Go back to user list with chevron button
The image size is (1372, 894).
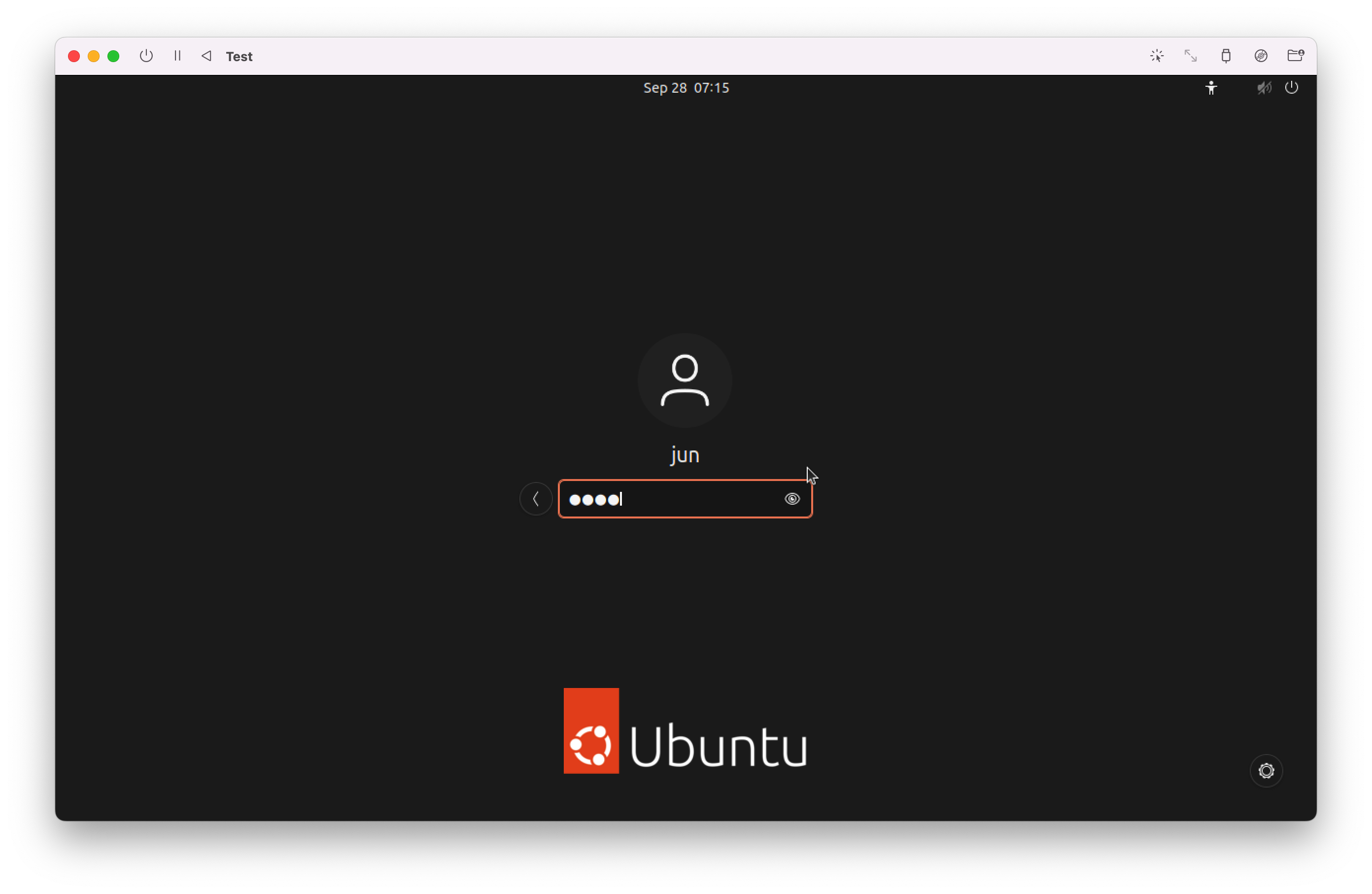[x=536, y=499]
